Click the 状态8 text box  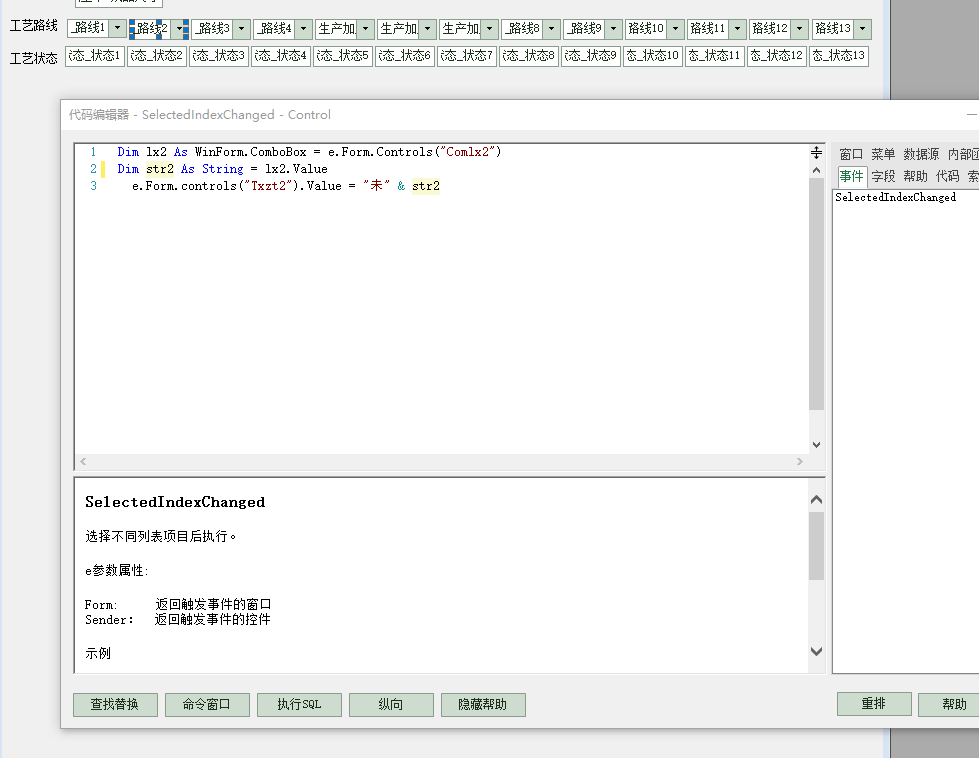point(528,56)
